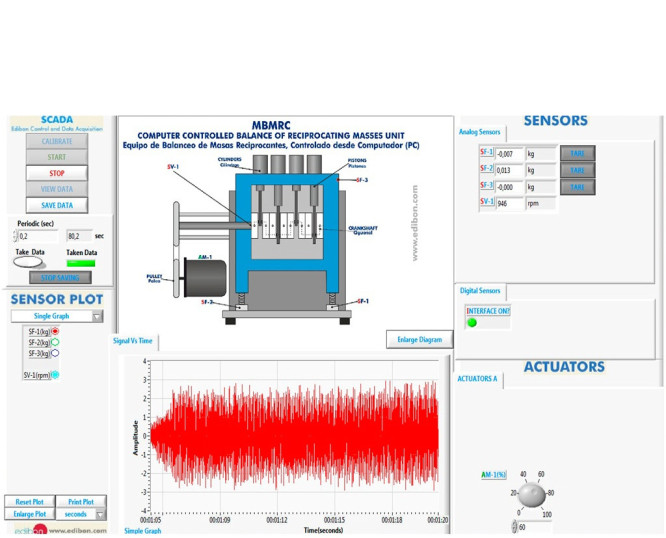The height and width of the screenshot is (538, 666).
Task: Click the Simple Graph label
Action: [x=143, y=531]
